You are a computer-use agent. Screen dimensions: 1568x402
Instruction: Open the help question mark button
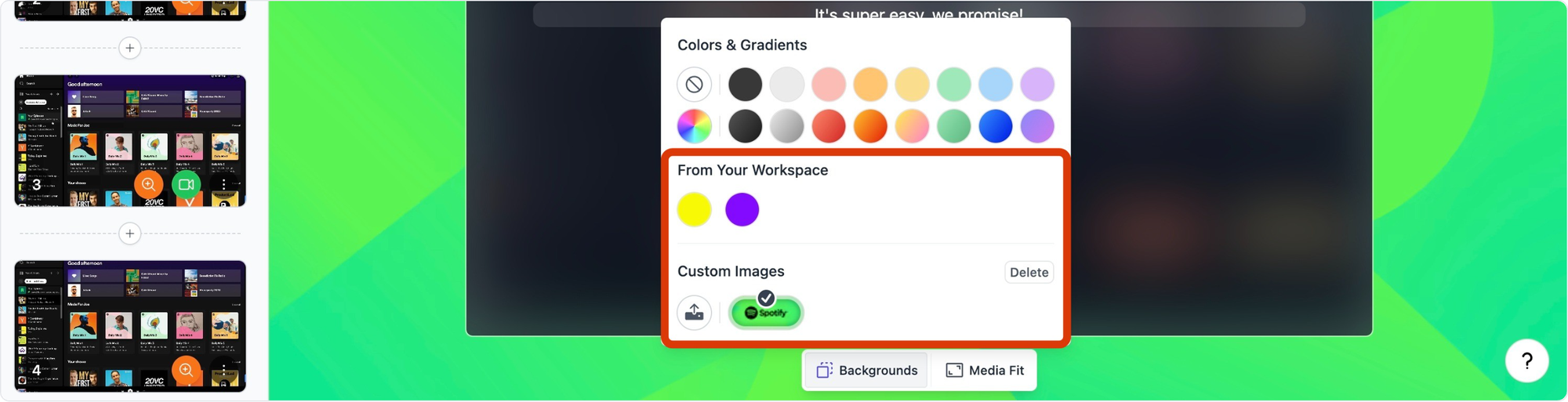(1526, 360)
